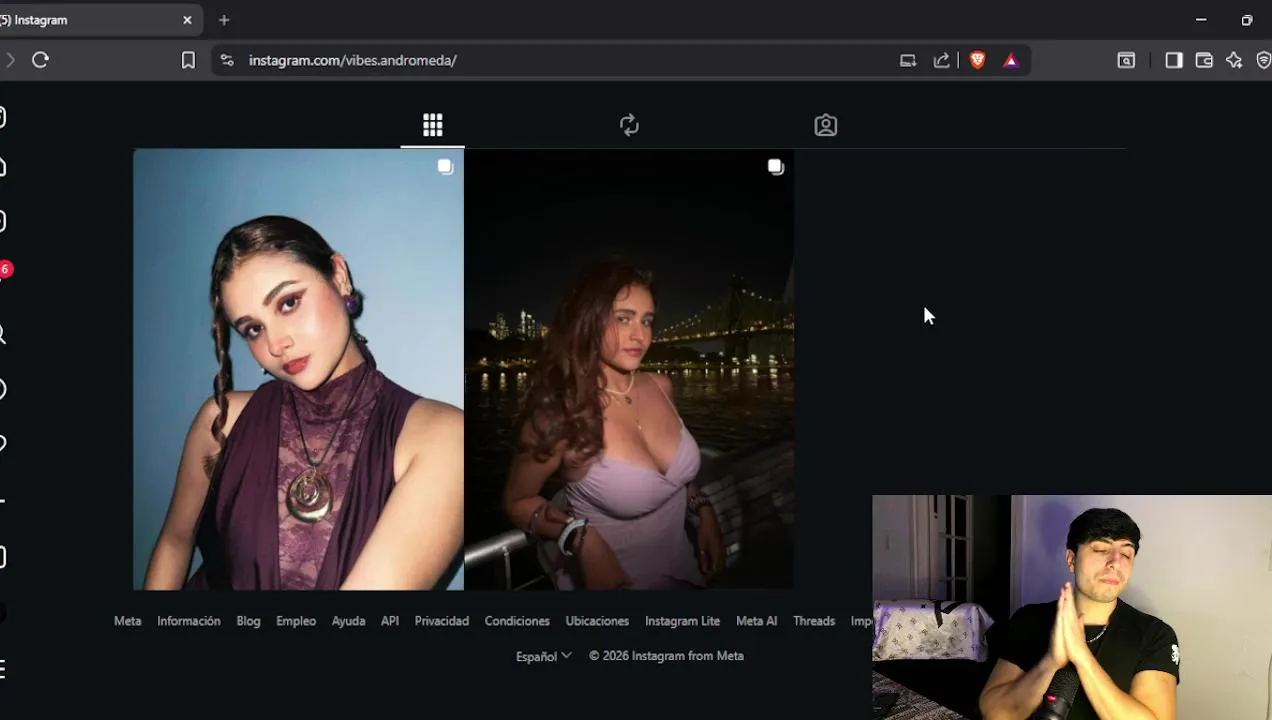Install Instagram app icon in address bar

(908, 60)
